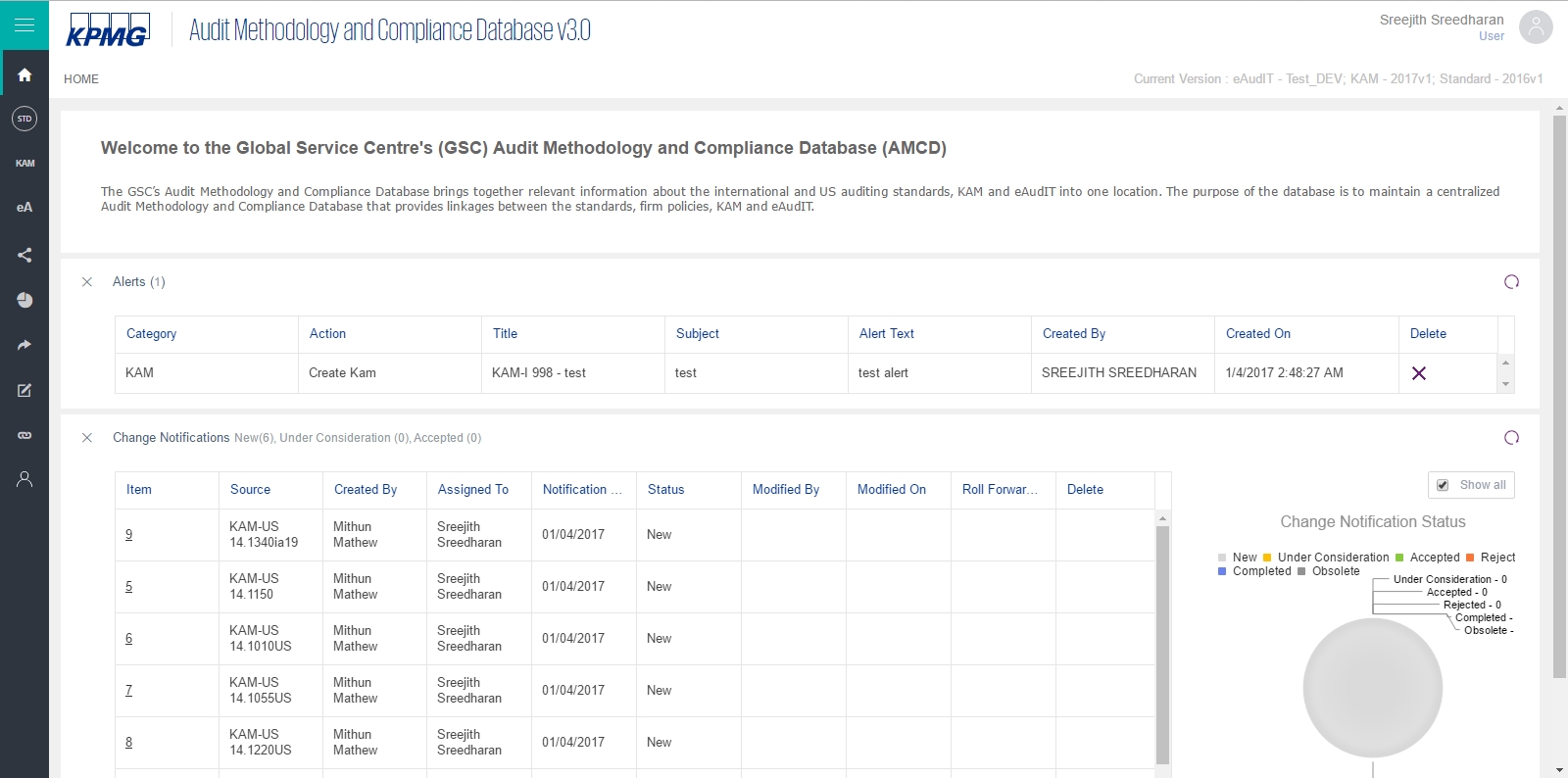Refresh the Alerts panel

tap(1511, 282)
